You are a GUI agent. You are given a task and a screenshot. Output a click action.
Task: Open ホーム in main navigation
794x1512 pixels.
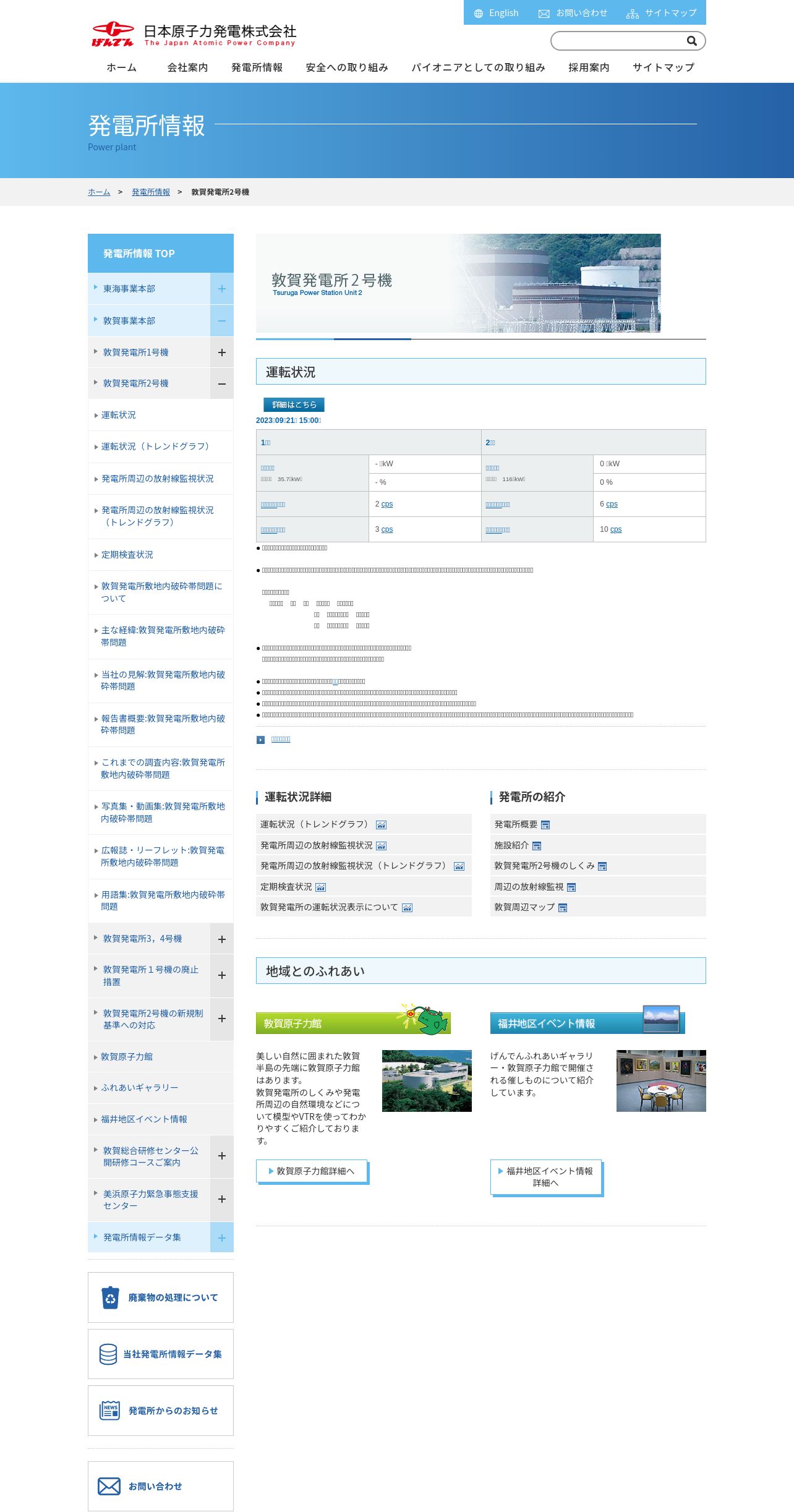121,67
